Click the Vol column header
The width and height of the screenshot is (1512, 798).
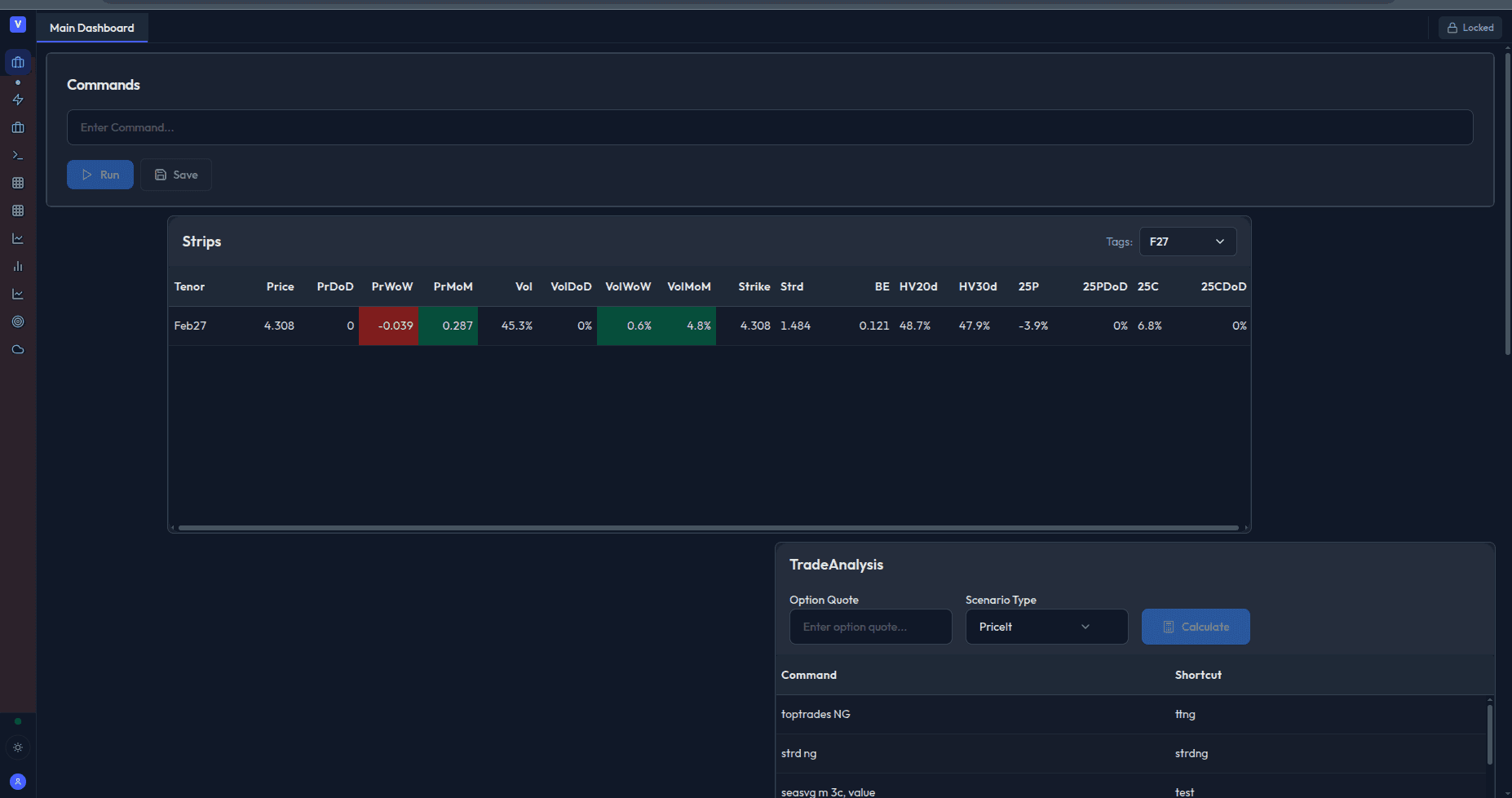pyautogui.click(x=524, y=286)
